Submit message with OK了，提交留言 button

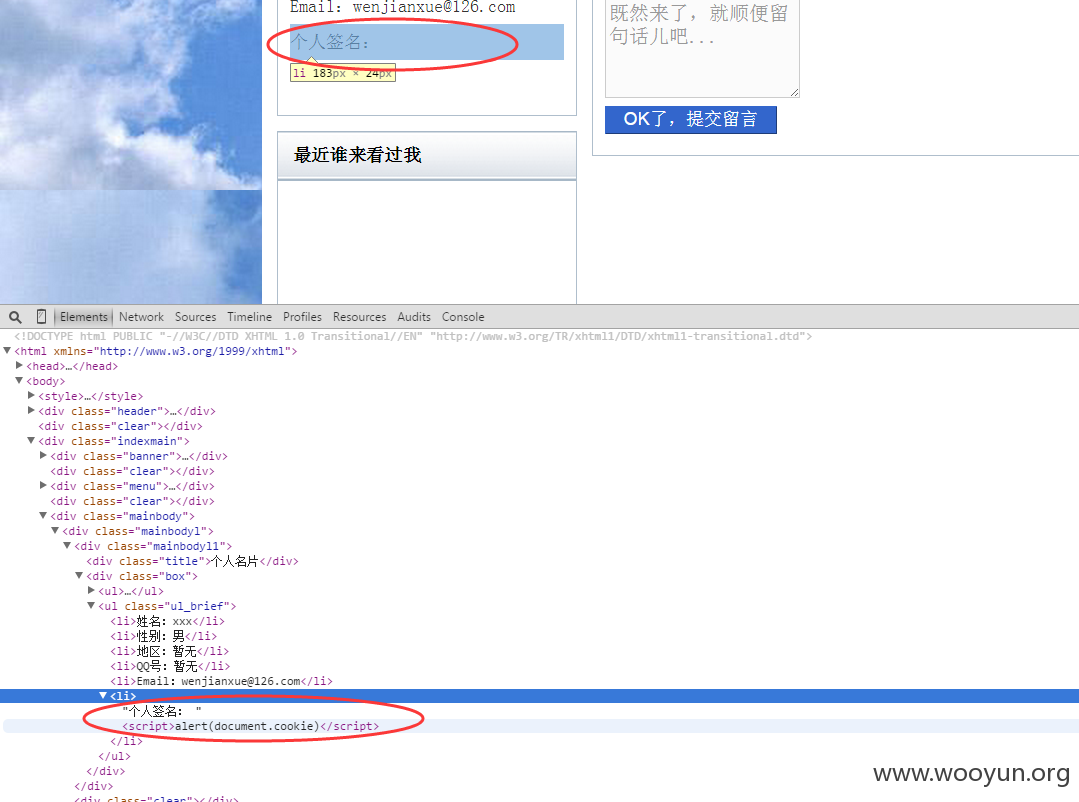point(690,119)
